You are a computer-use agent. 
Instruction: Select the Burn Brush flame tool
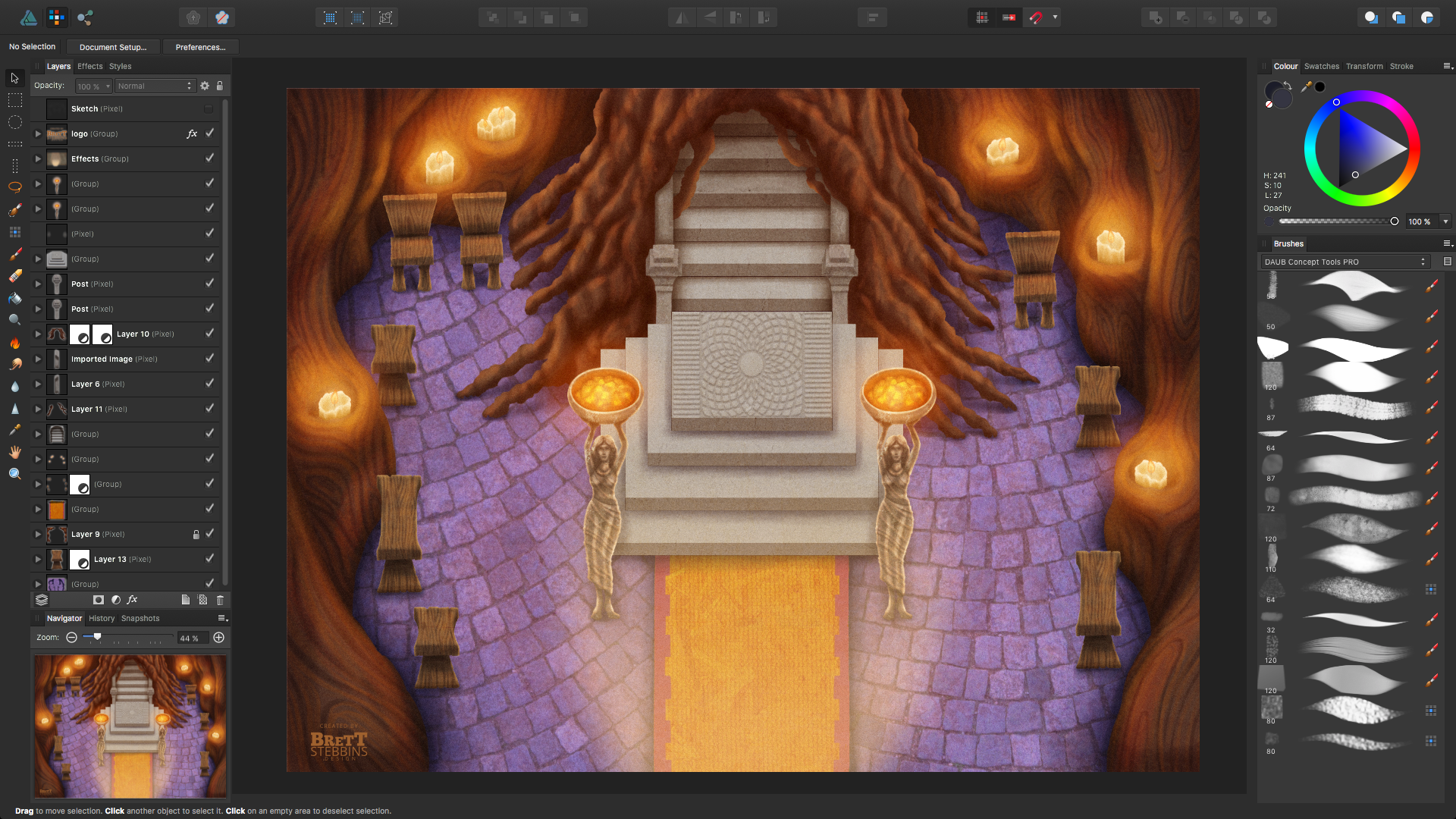tap(14, 342)
